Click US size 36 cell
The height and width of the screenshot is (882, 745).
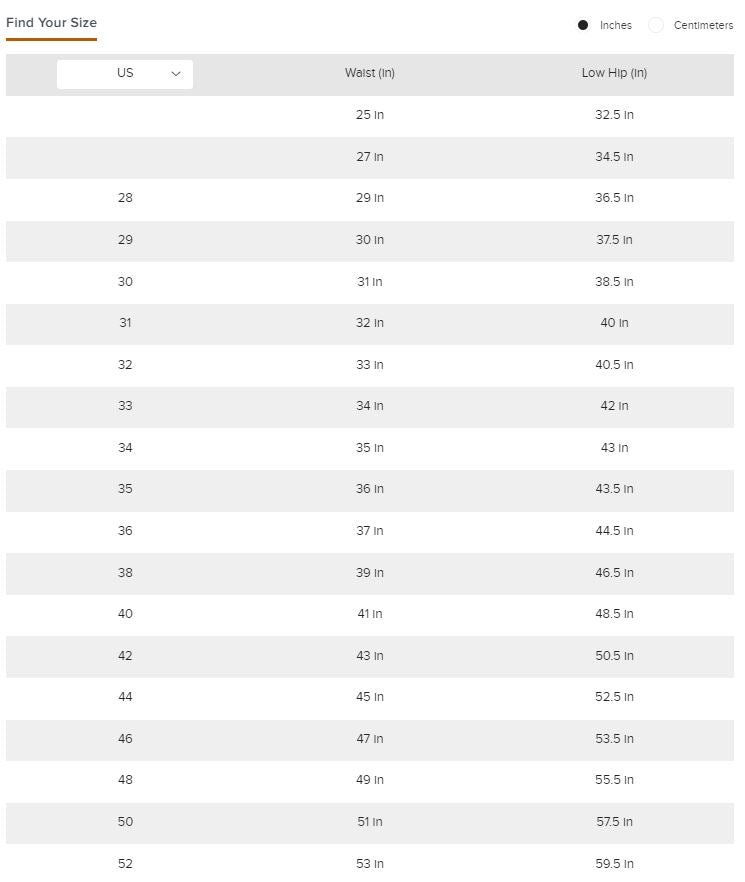(x=125, y=531)
